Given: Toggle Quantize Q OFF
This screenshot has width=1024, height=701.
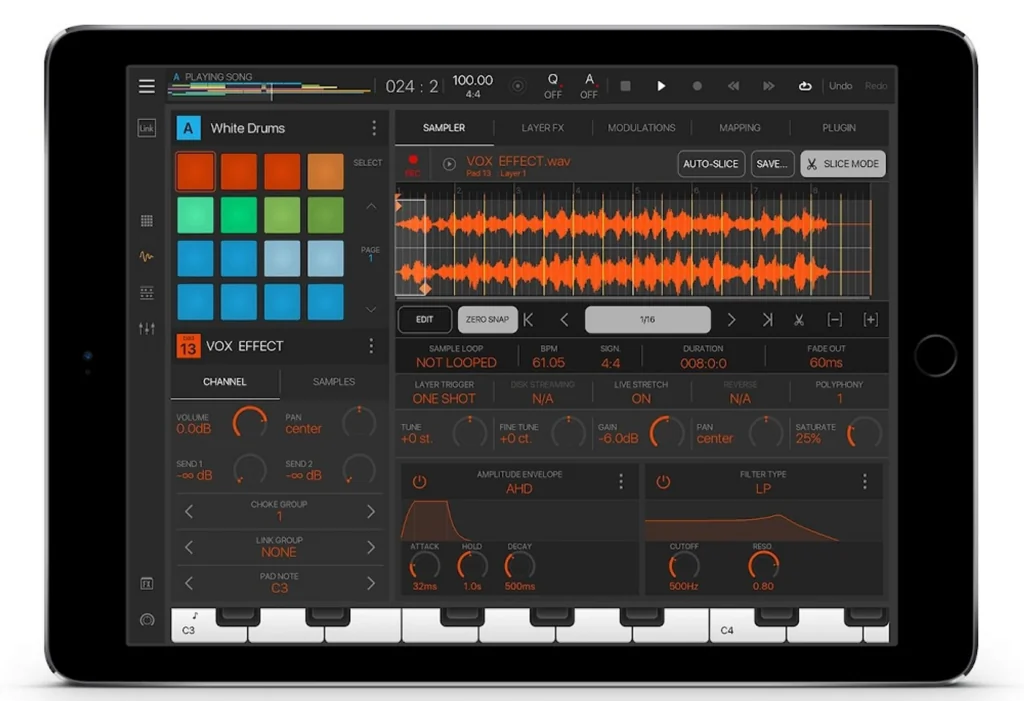Looking at the screenshot, I should (x=553, y=86).
